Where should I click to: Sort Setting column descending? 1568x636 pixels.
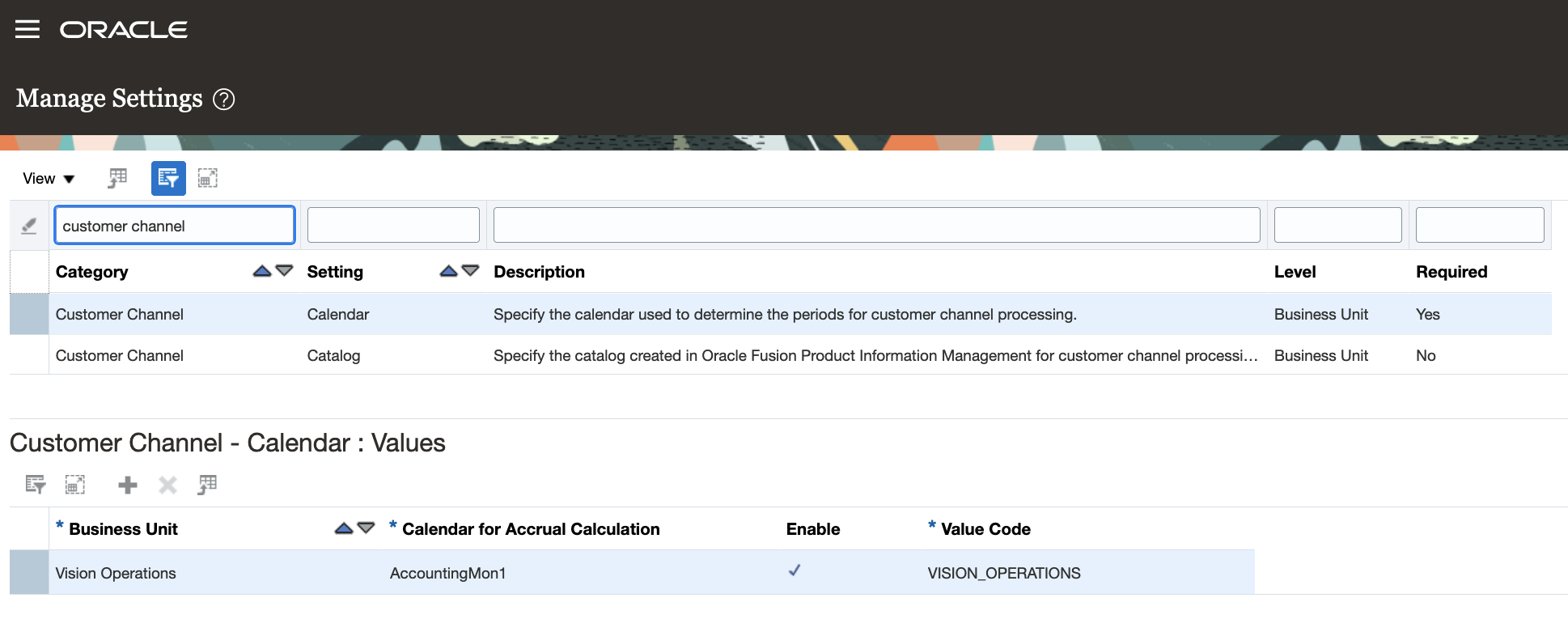click(471, 271)
